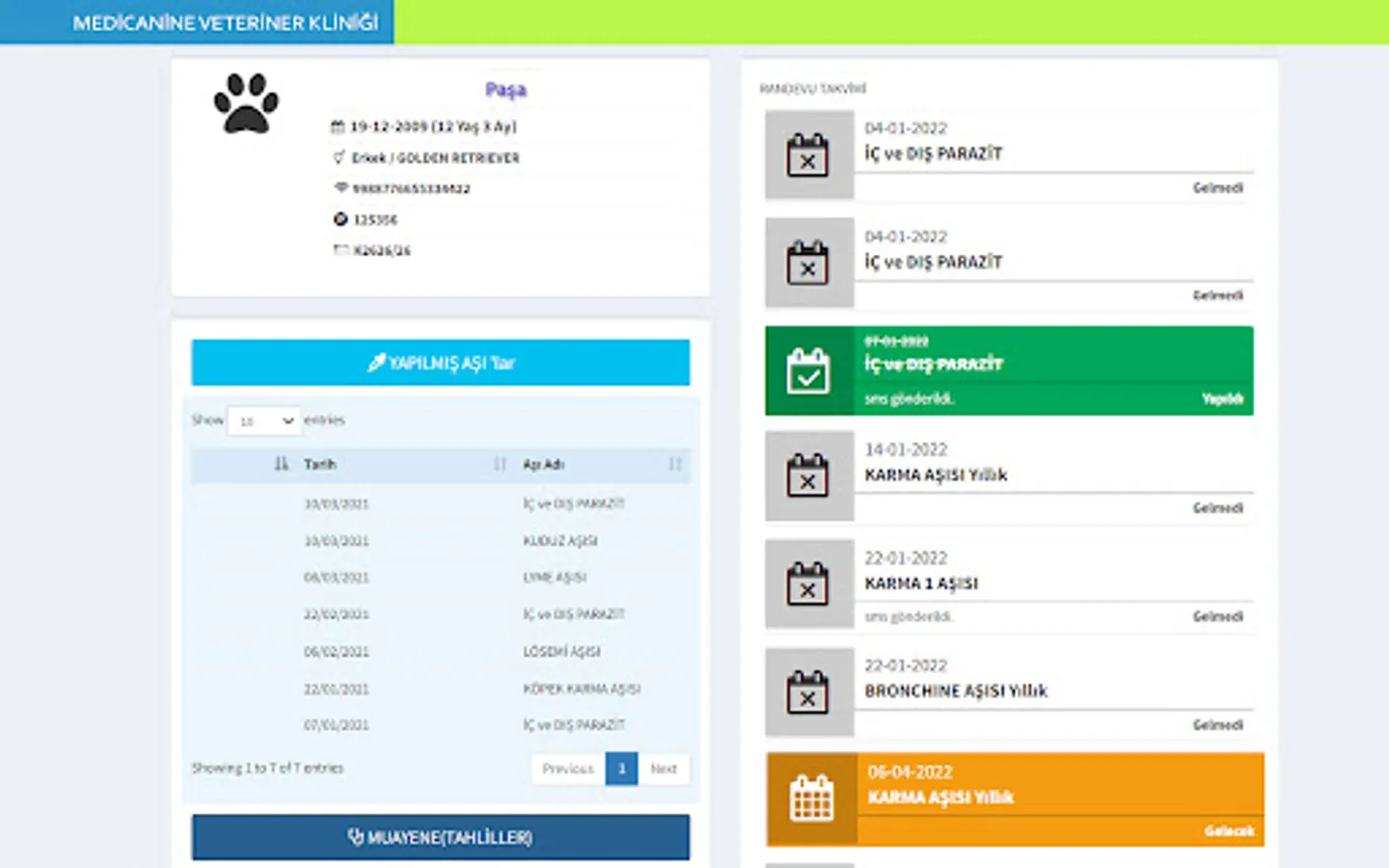Click the MEDİCANİNE VETERİNER KLİNİĞİ header title
Screen dimensions: 1389x868
click(226, 22)
